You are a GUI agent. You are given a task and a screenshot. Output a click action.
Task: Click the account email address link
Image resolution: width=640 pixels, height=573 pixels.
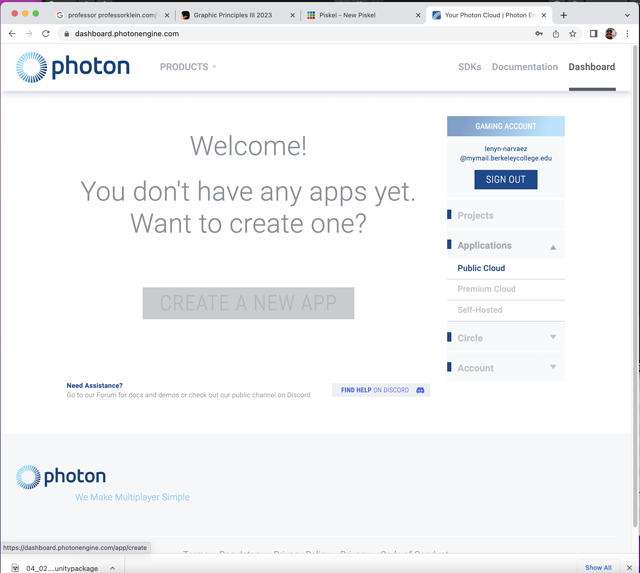[506, 153]
